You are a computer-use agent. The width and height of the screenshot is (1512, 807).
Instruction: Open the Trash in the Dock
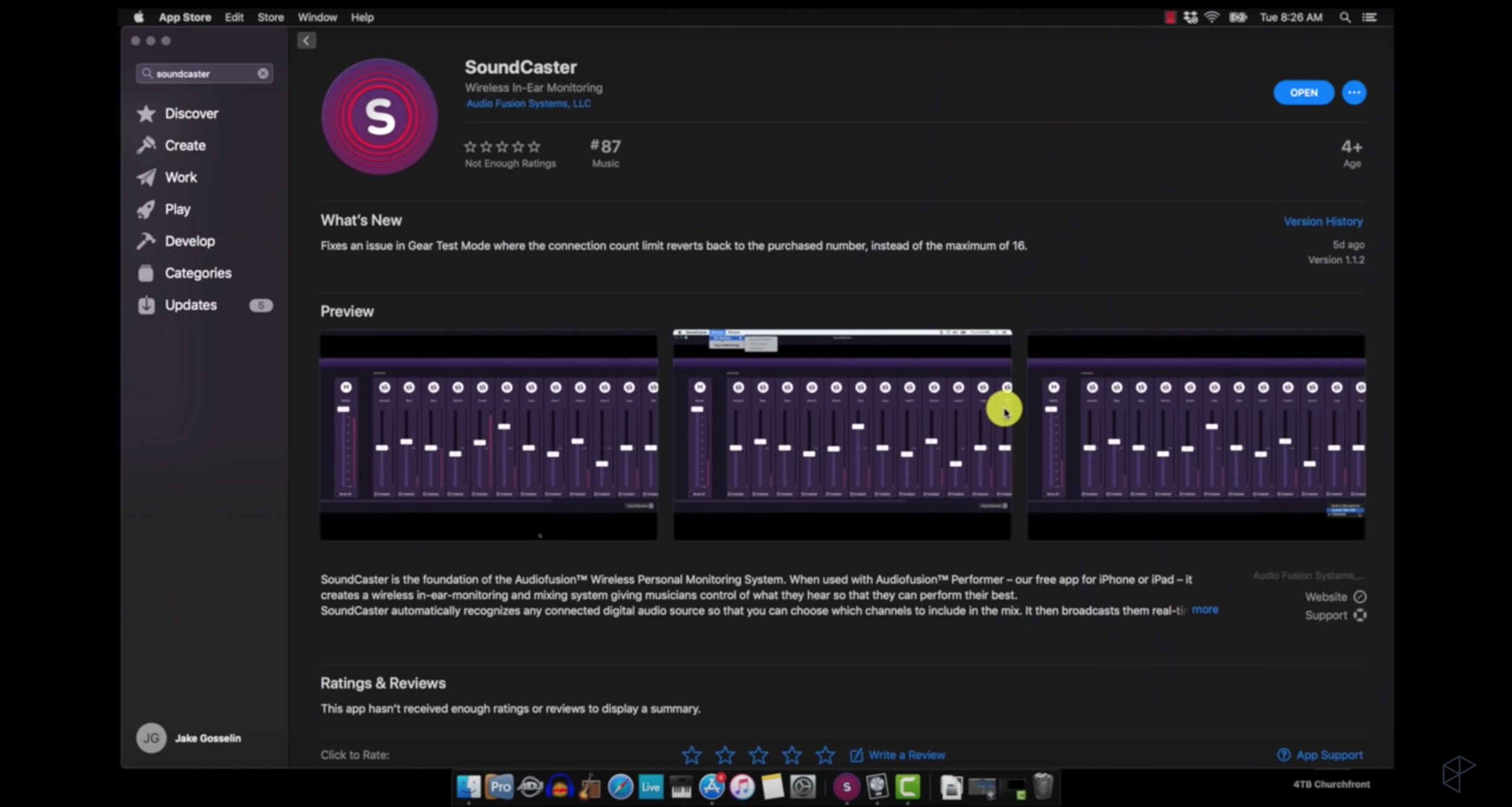(1043, 786)
